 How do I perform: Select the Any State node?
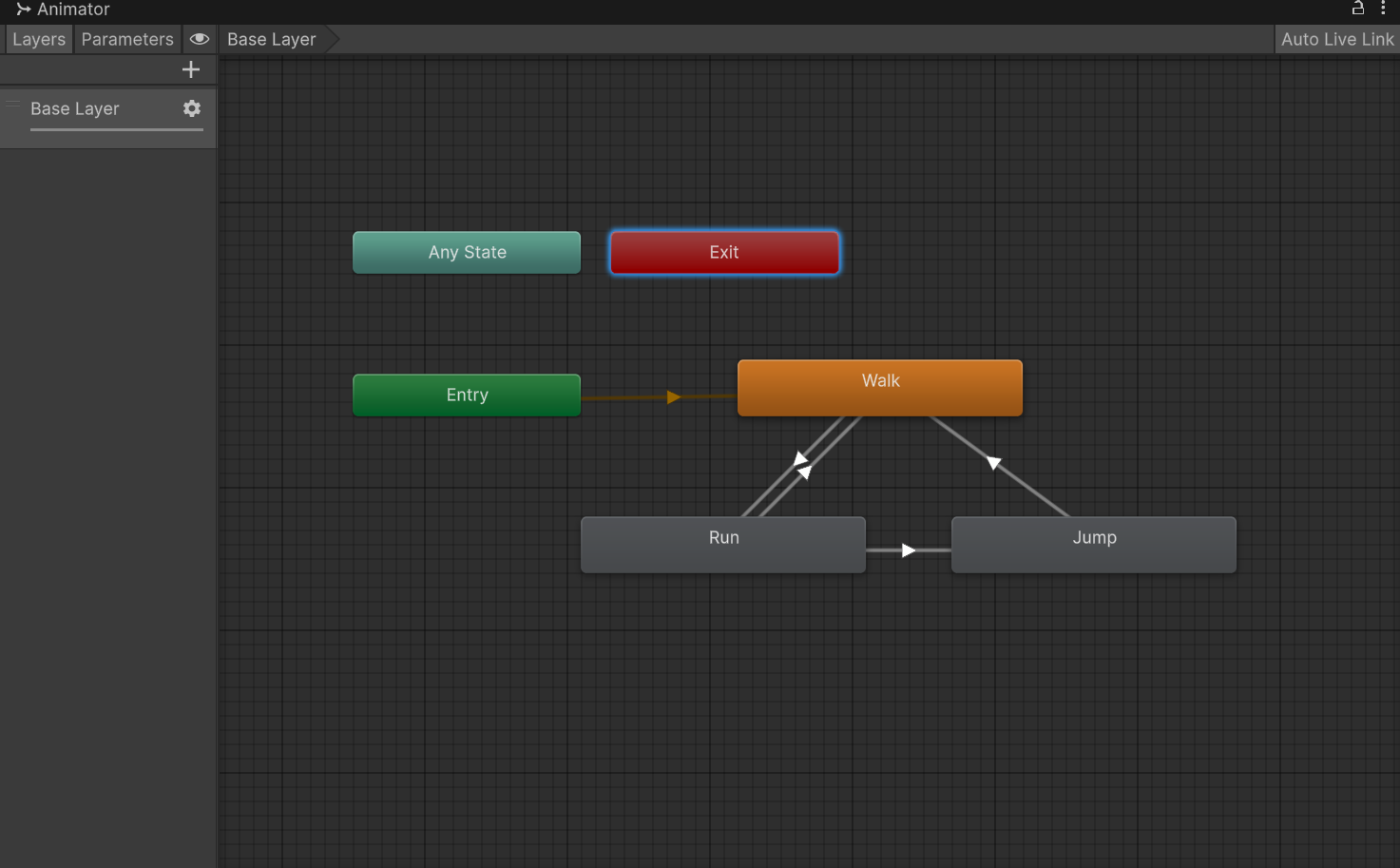click(467, 252)
